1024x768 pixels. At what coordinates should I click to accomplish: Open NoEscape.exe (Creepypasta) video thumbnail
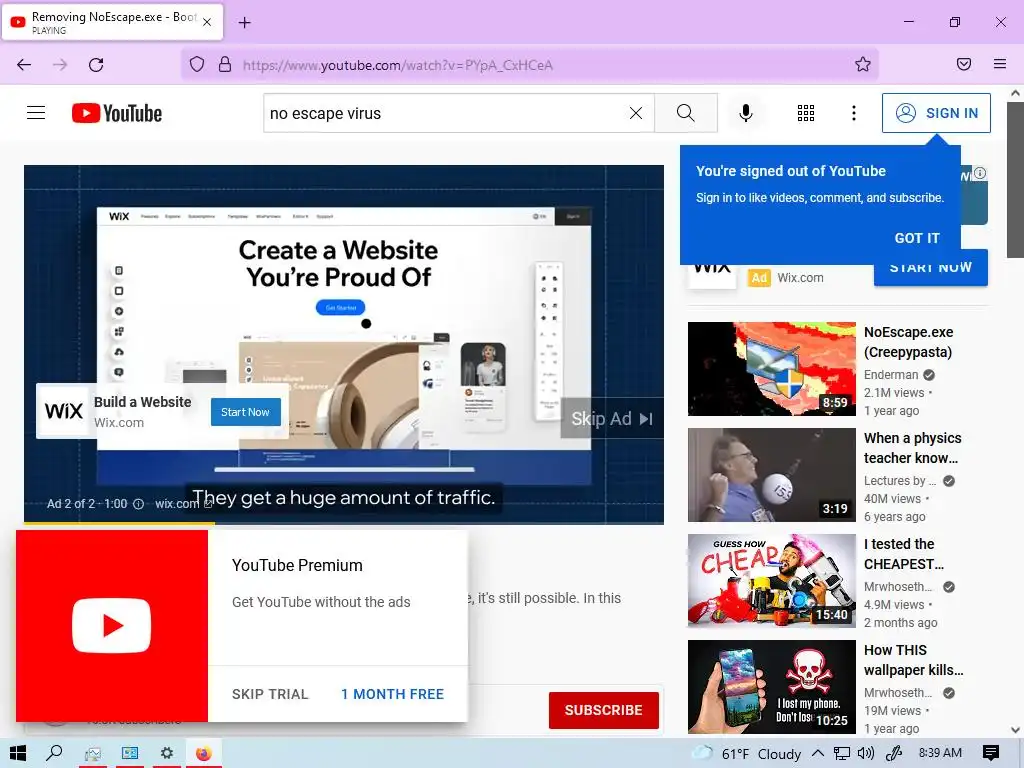point(771,369)
